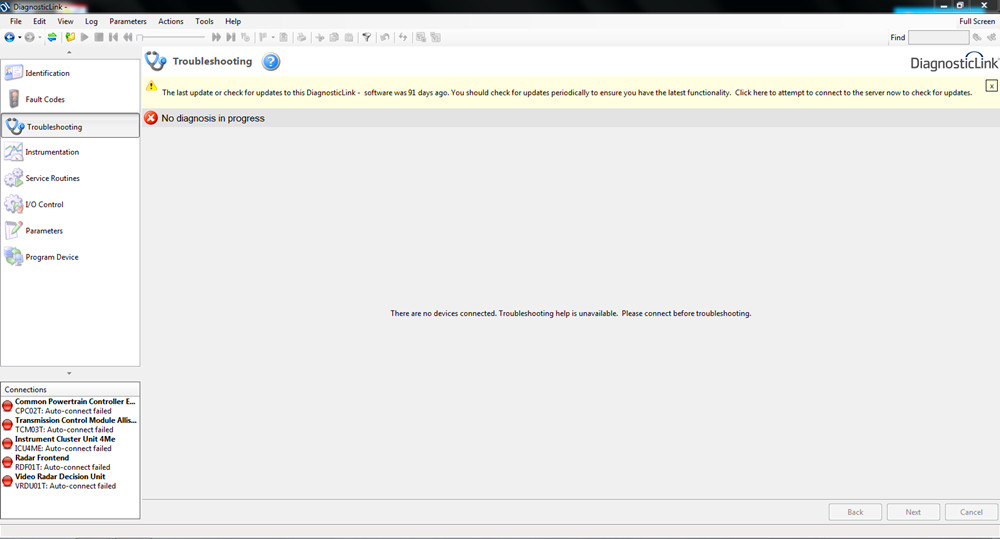This screenshot has width=1000, height=539.
Task: Click the Refresh arrows toolbar icon
Action: coord(403,38)
